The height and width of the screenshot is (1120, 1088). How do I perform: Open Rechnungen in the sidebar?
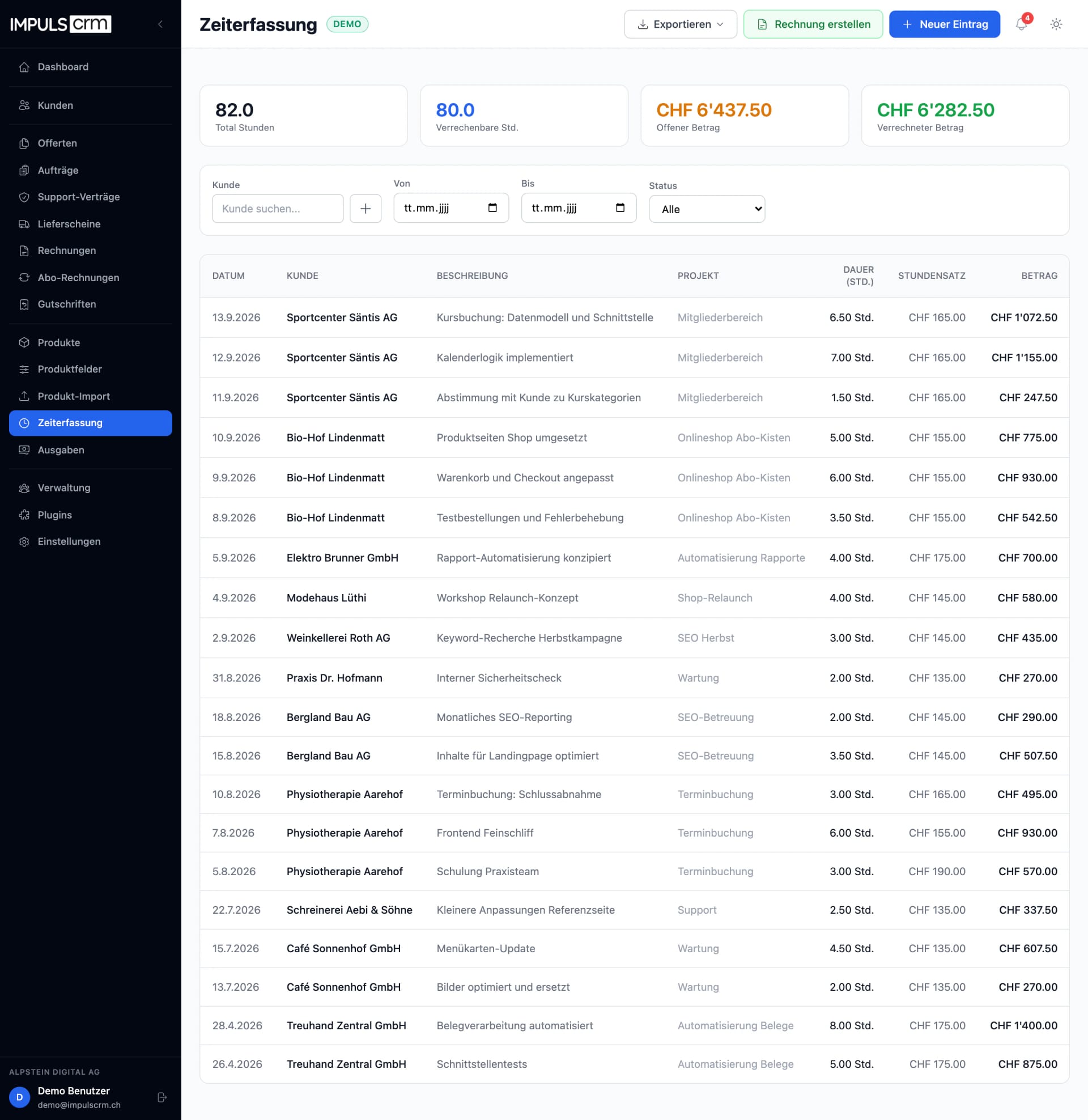pos(90,251)
